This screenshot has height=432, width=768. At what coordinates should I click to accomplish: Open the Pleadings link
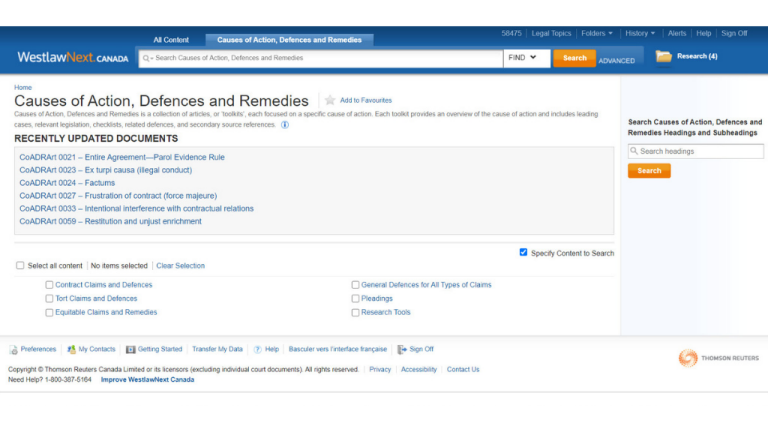click(377, 298)
